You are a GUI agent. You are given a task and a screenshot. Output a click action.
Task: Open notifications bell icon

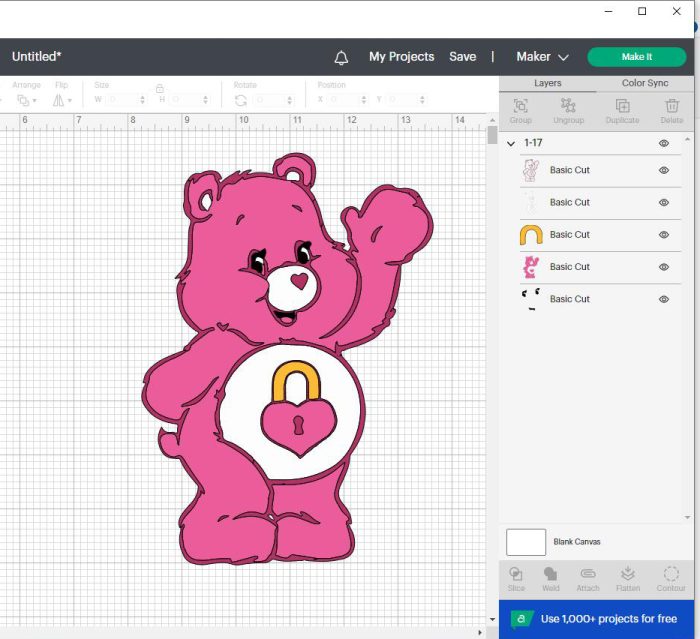click(341, 57)
